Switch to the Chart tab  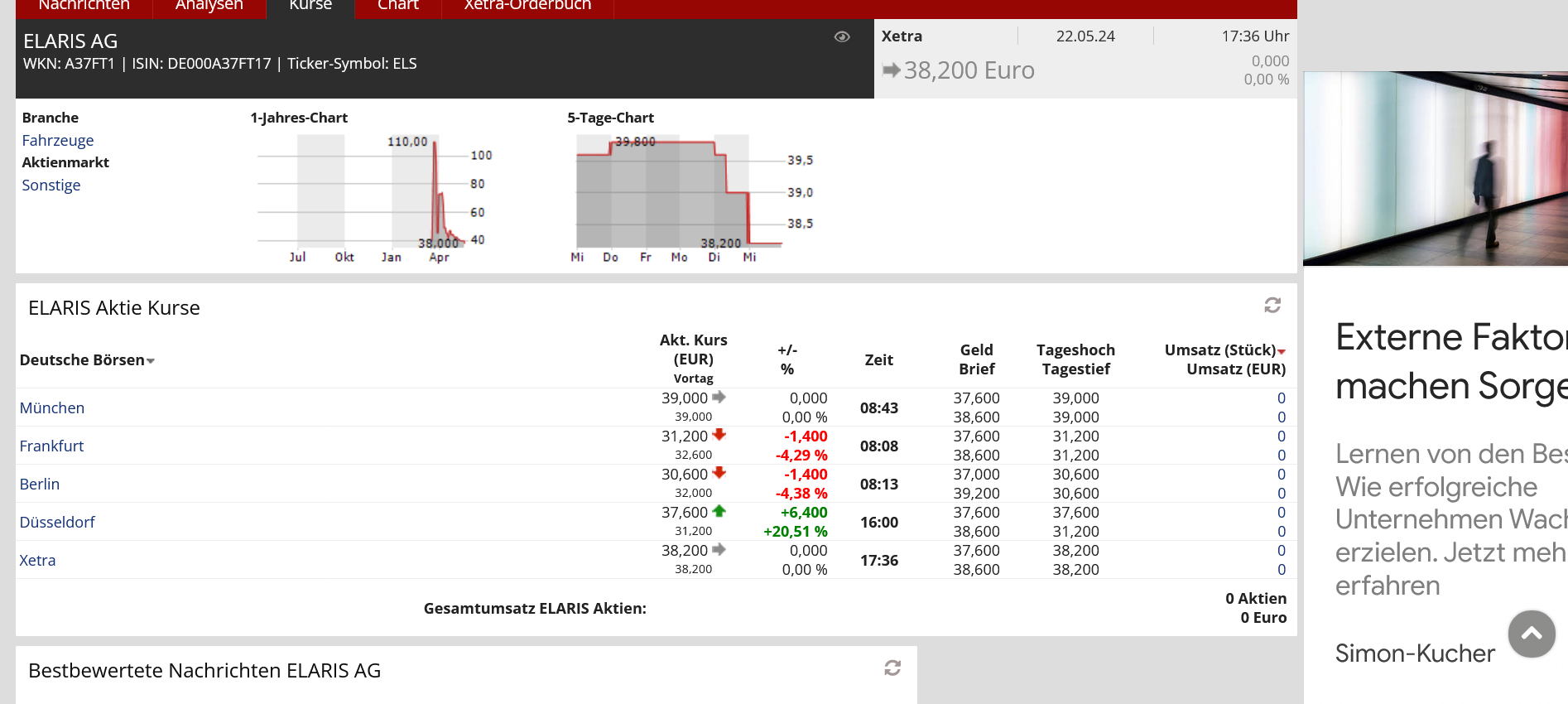pyautogui.click(x=397, y=6)
